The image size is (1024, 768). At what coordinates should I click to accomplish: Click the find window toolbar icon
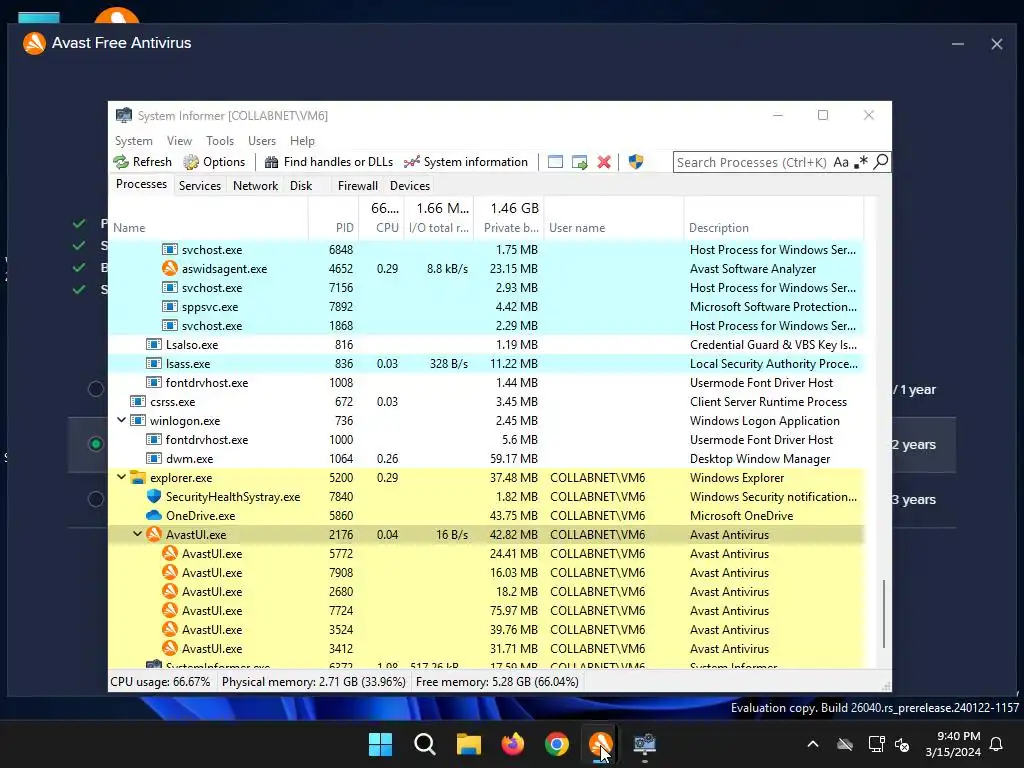tap(555, 162)
